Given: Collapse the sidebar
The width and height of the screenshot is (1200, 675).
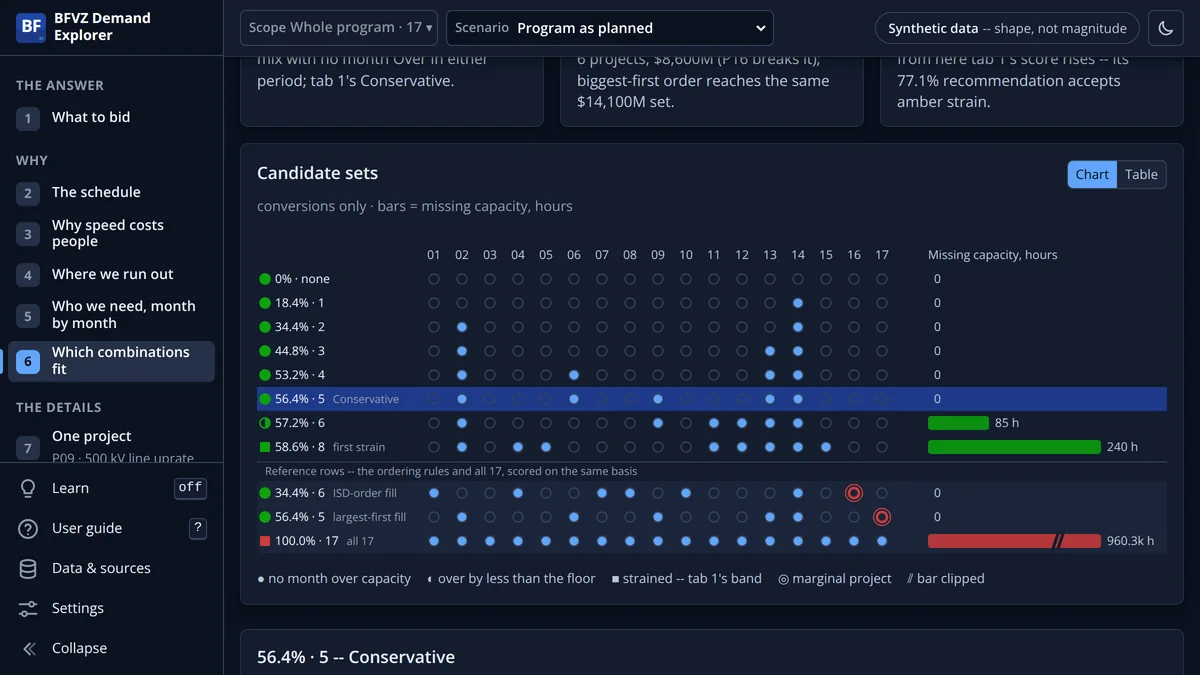Looking at the screenshot, I should point(78,648).
